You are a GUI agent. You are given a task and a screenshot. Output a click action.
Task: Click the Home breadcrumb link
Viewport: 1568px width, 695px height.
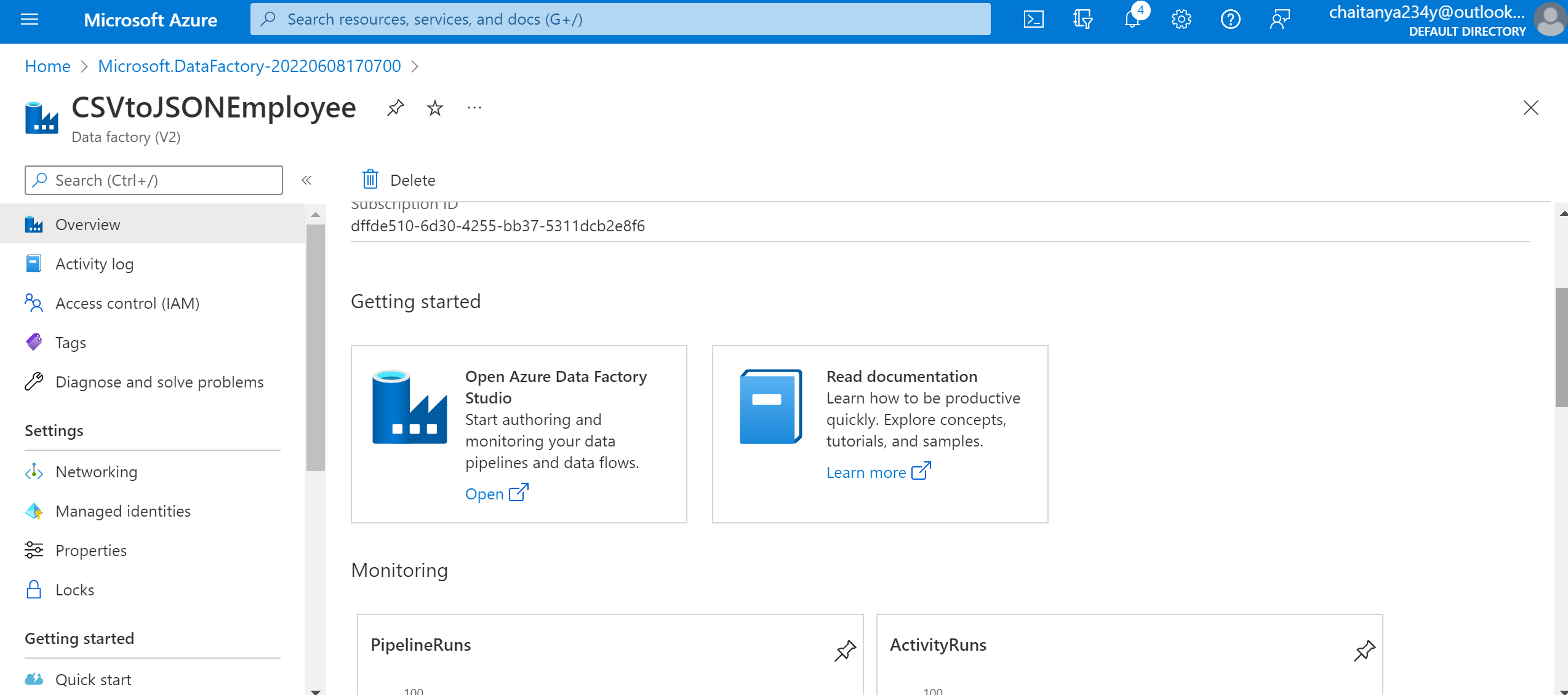point(47,66)
